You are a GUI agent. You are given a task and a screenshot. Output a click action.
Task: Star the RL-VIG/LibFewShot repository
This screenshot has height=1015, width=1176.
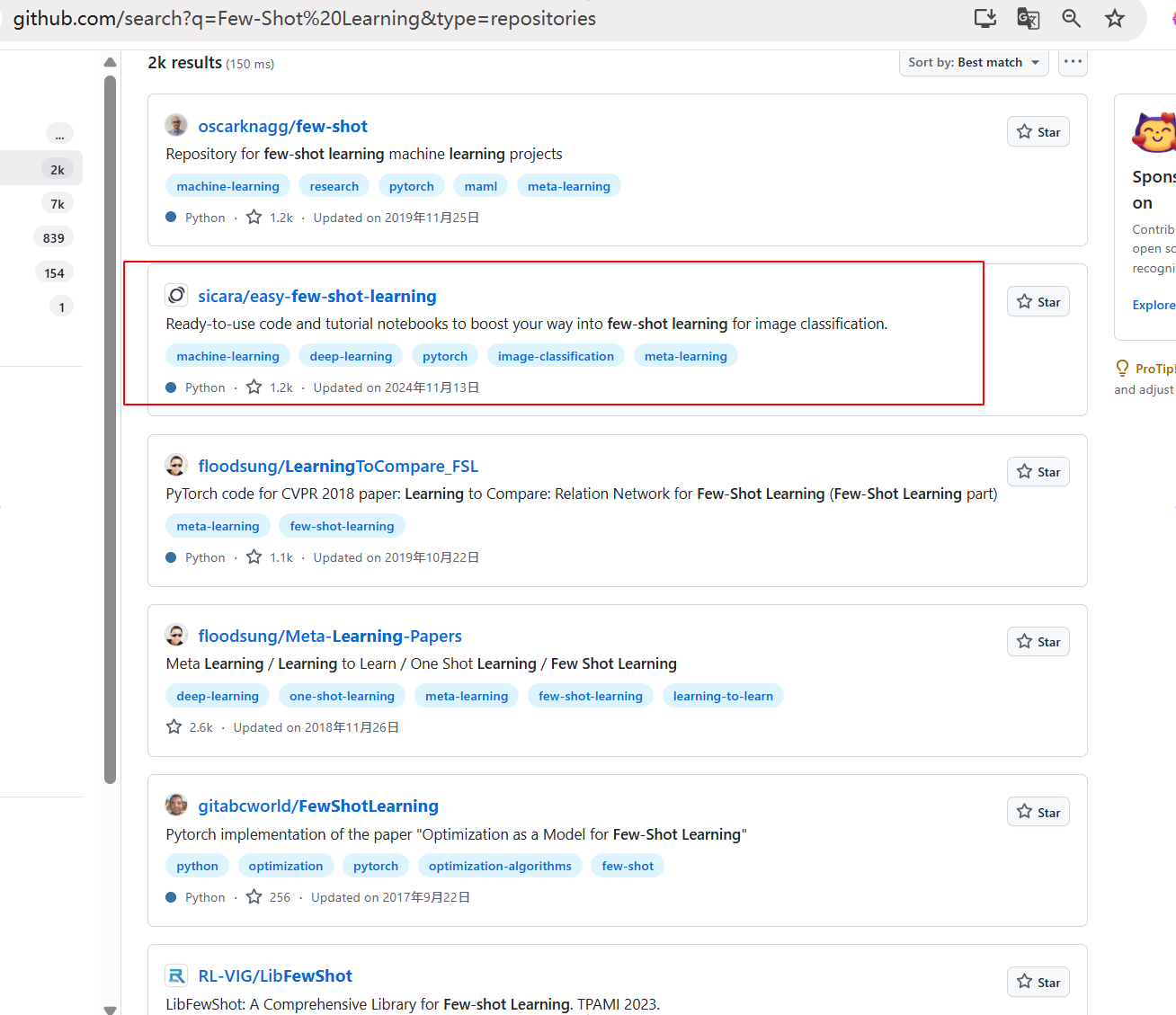[1038, 983]
